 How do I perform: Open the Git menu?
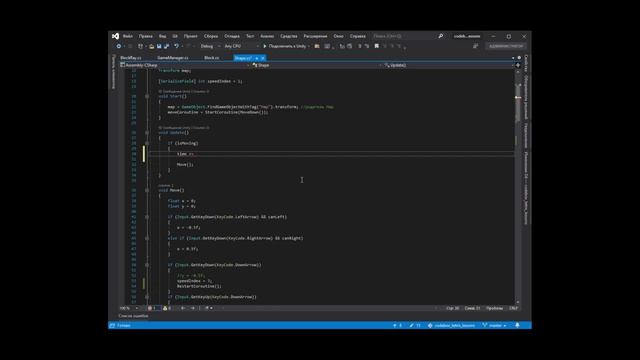tap(175, 36)
